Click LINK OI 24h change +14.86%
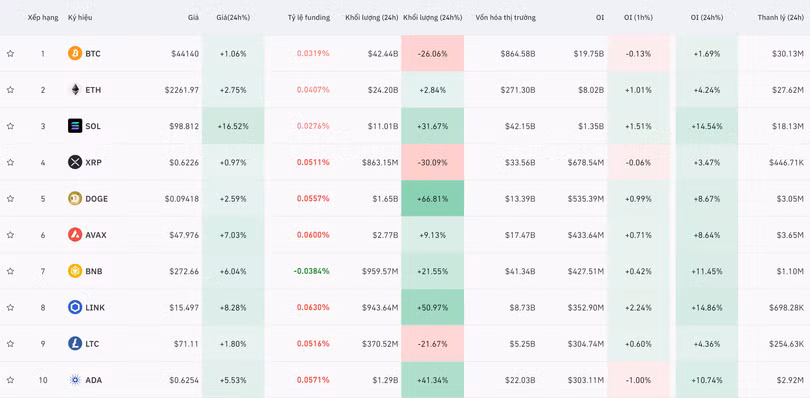Screen dimensions: 810x398 tap(707, 308)
